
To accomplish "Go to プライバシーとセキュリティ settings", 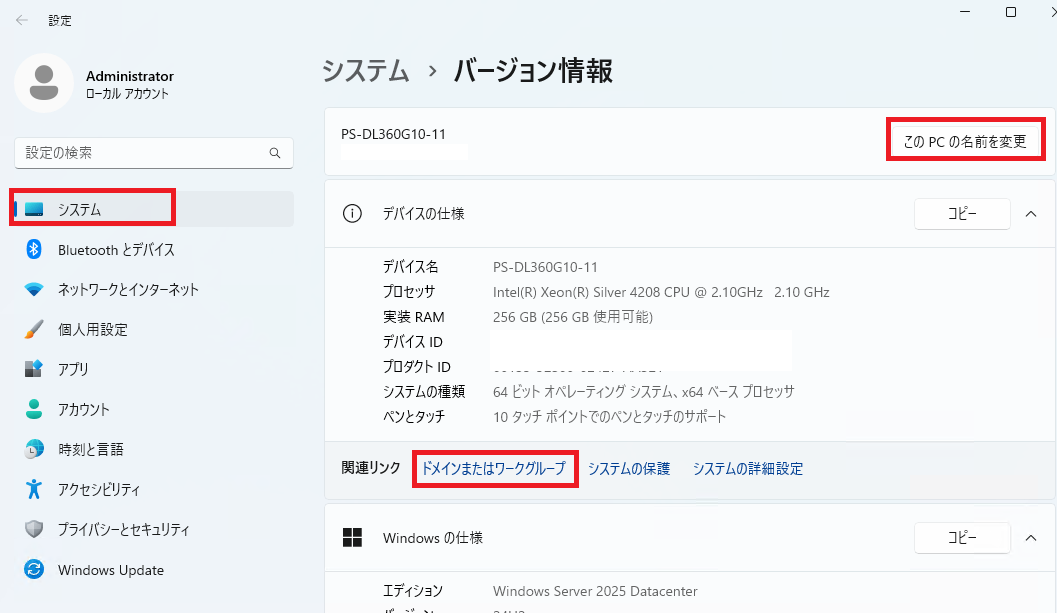I will [x=154, y=529].
